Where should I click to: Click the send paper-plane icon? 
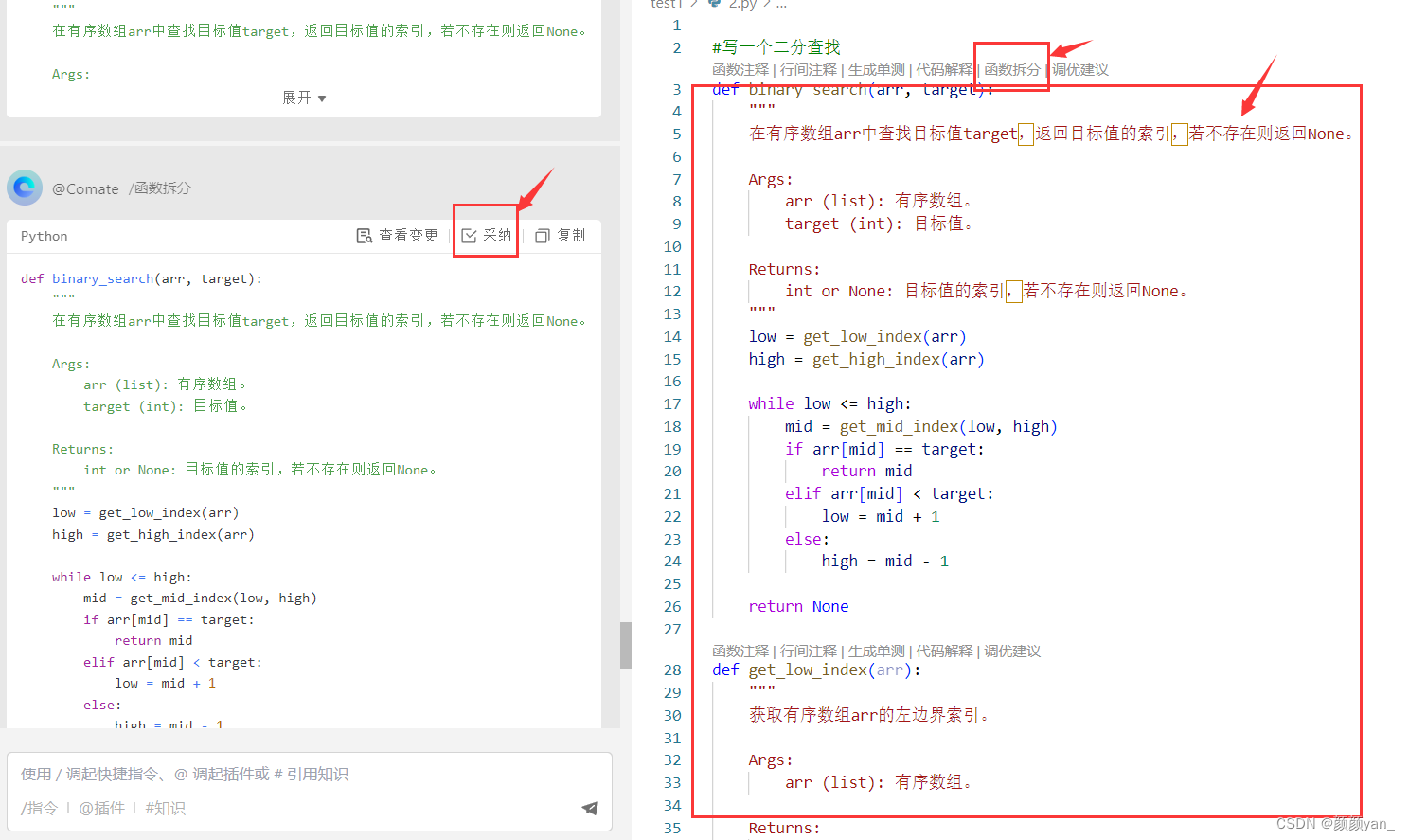coord(590,808)
